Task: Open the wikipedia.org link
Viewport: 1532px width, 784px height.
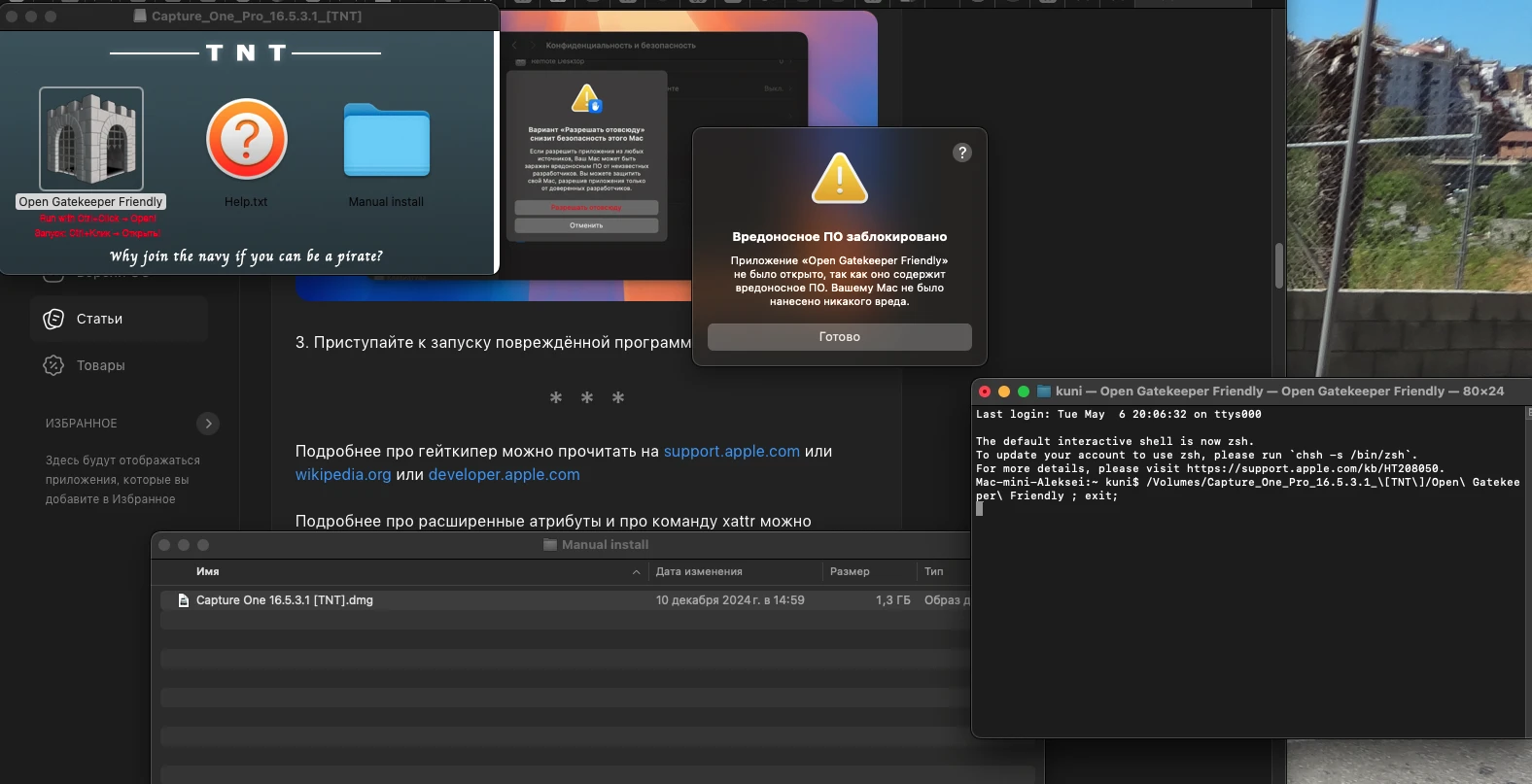Action: click(343, 474)
